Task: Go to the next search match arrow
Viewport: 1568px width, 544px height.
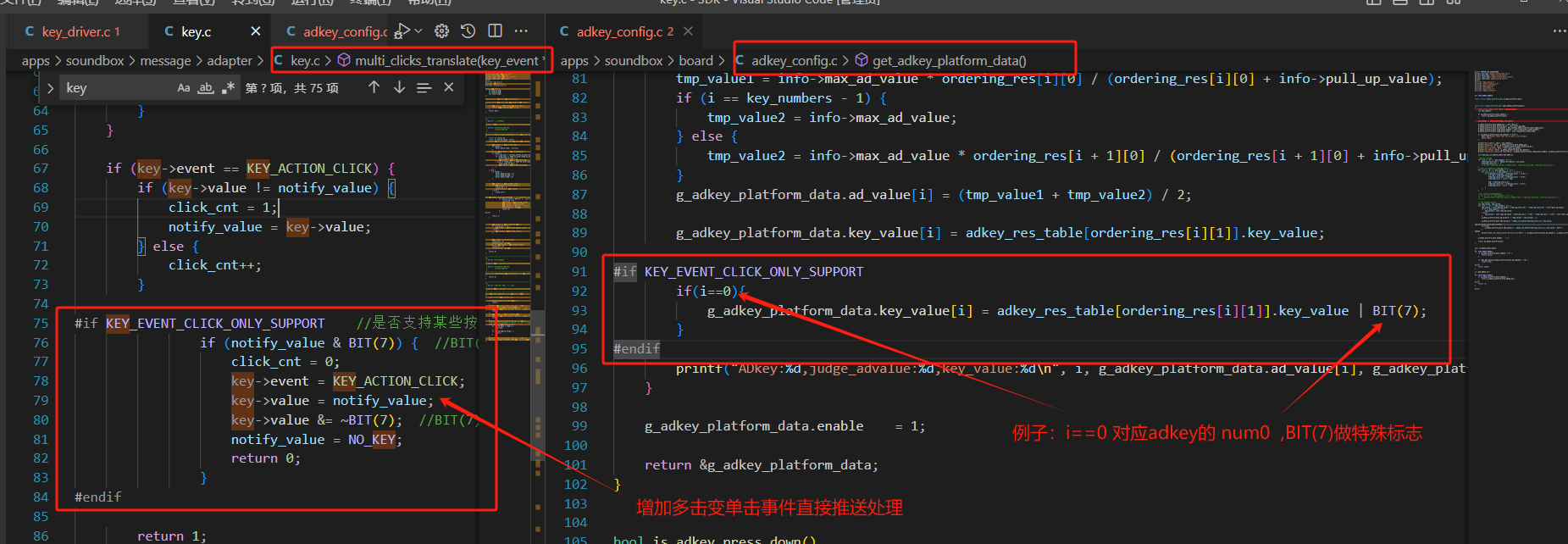Action: coord(399,87)
